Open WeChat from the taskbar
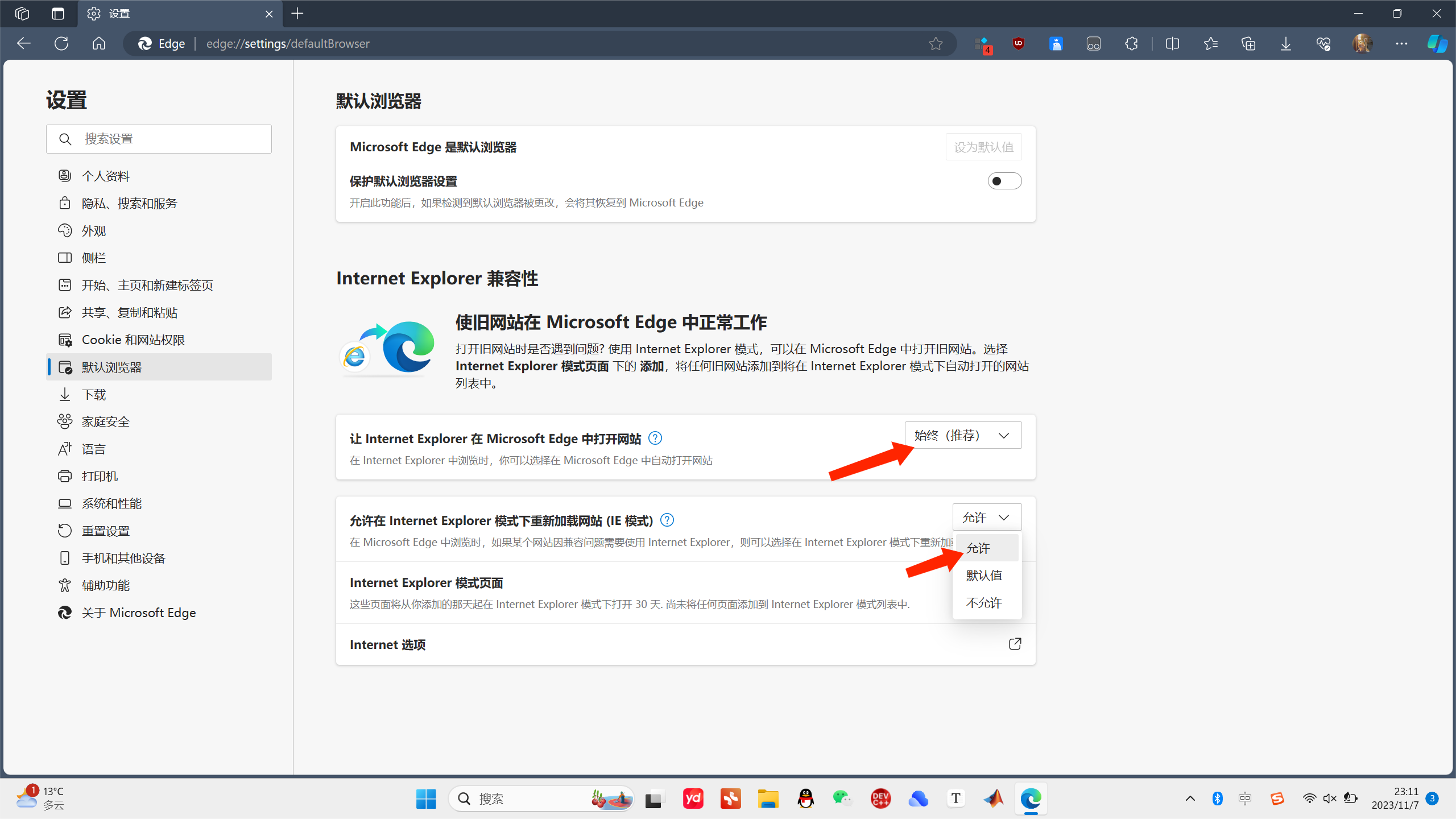Viewport: 1456px width, 819px height. 843,799
